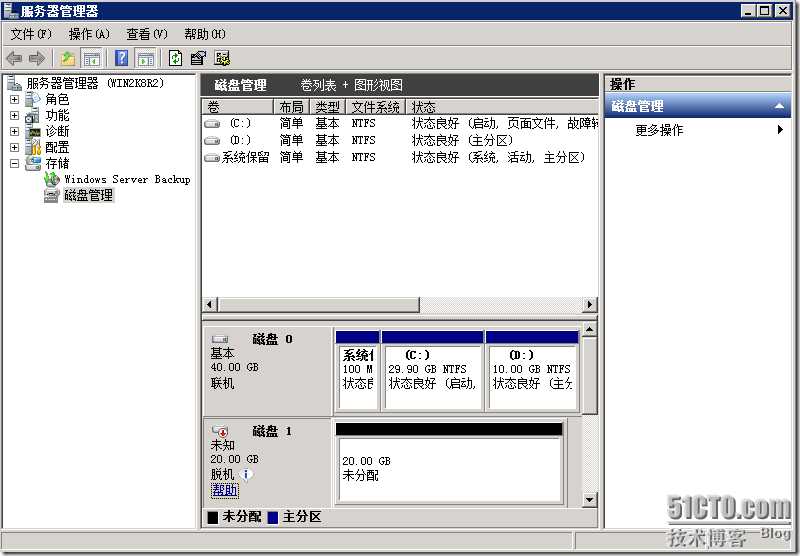
Task: Open the 操作(A) menu
Action: click(x=89, y=34)
